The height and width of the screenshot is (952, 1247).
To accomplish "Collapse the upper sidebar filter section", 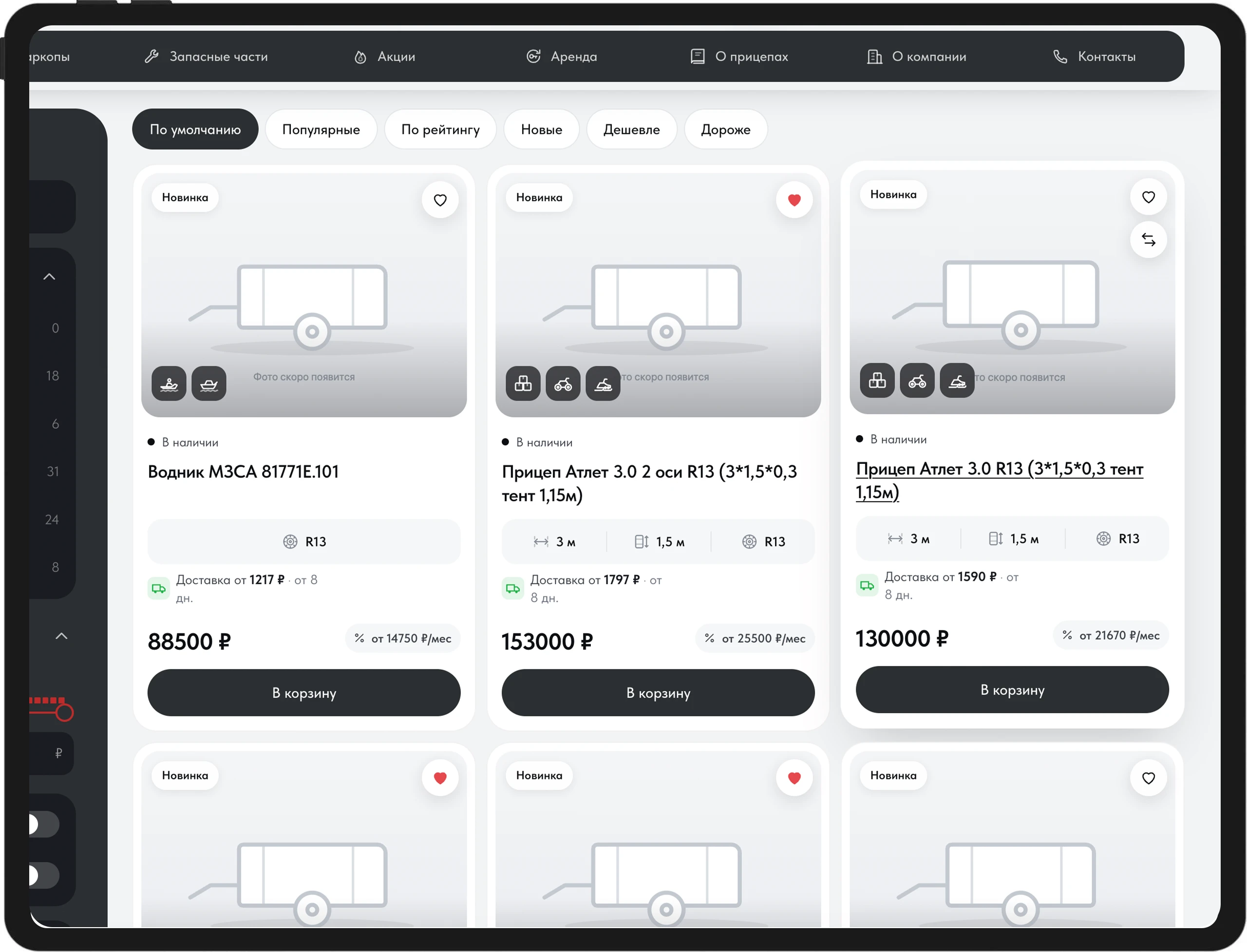I will coord(49,277).
